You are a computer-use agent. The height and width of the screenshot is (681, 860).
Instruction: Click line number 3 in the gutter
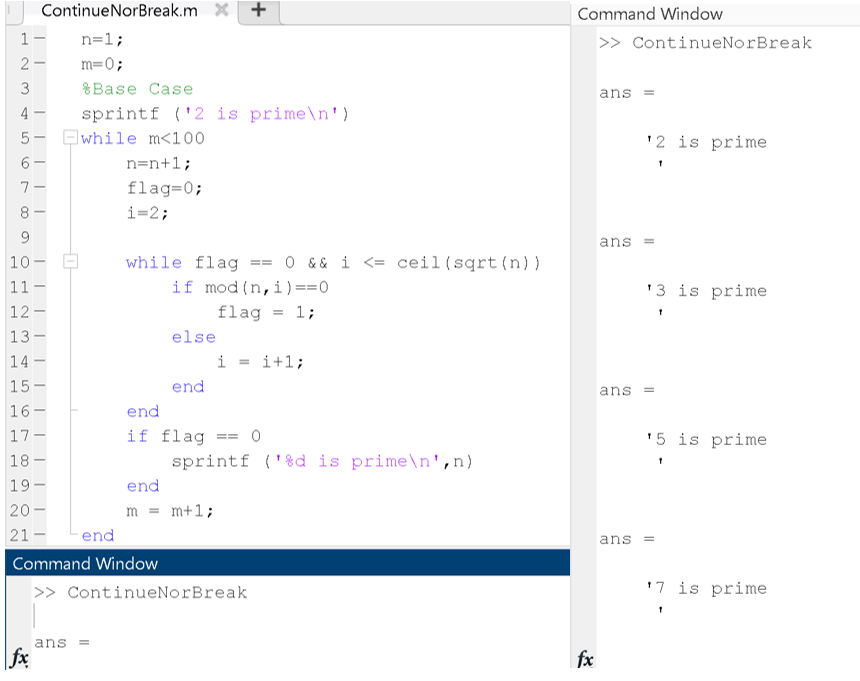click(x=25, y=88)
